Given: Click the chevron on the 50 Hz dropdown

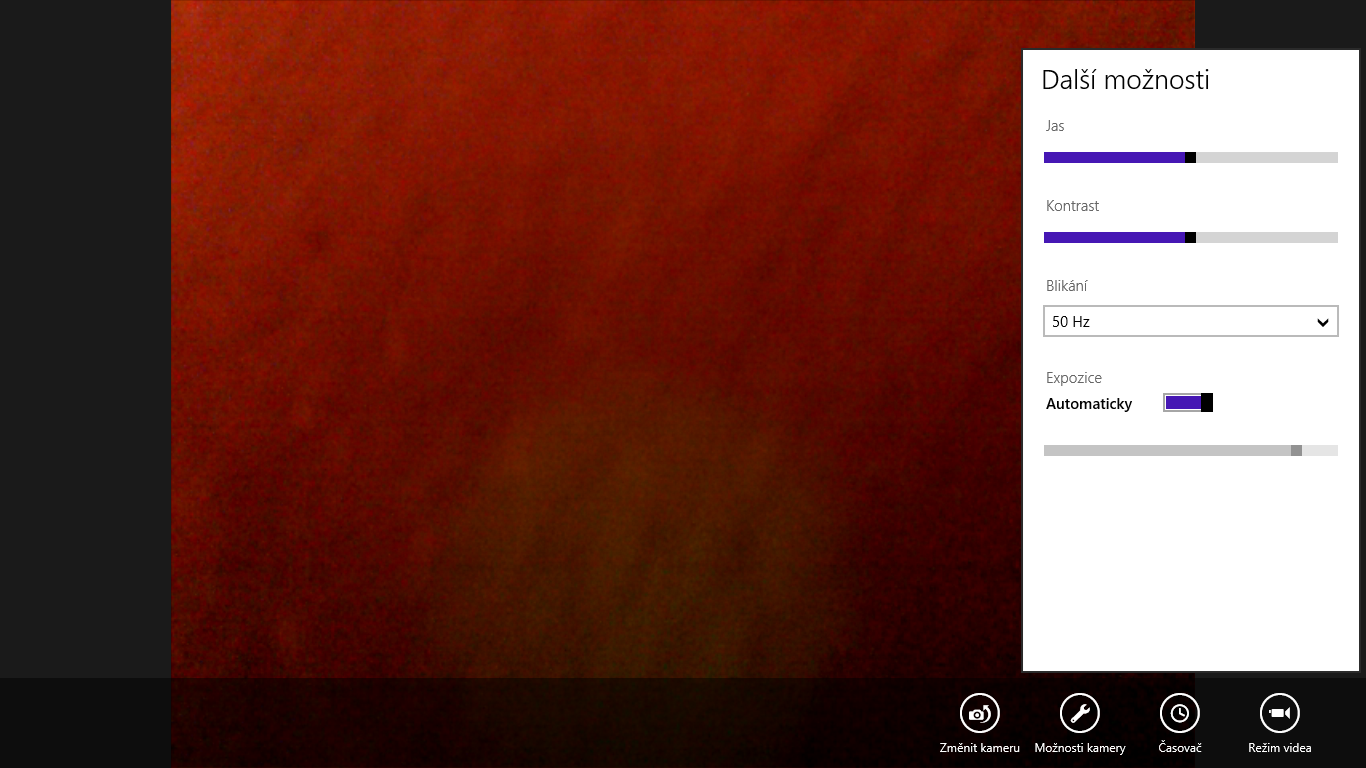Looking at the screenshot, I should click(x=1323, y=321).
